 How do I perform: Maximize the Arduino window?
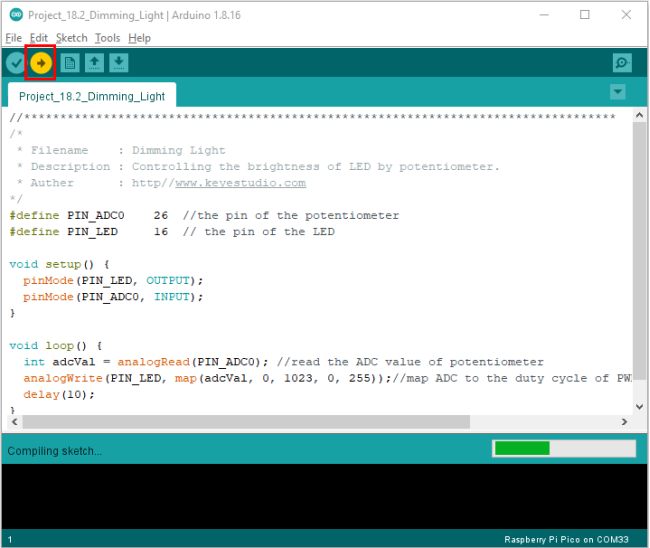[585, 15]
